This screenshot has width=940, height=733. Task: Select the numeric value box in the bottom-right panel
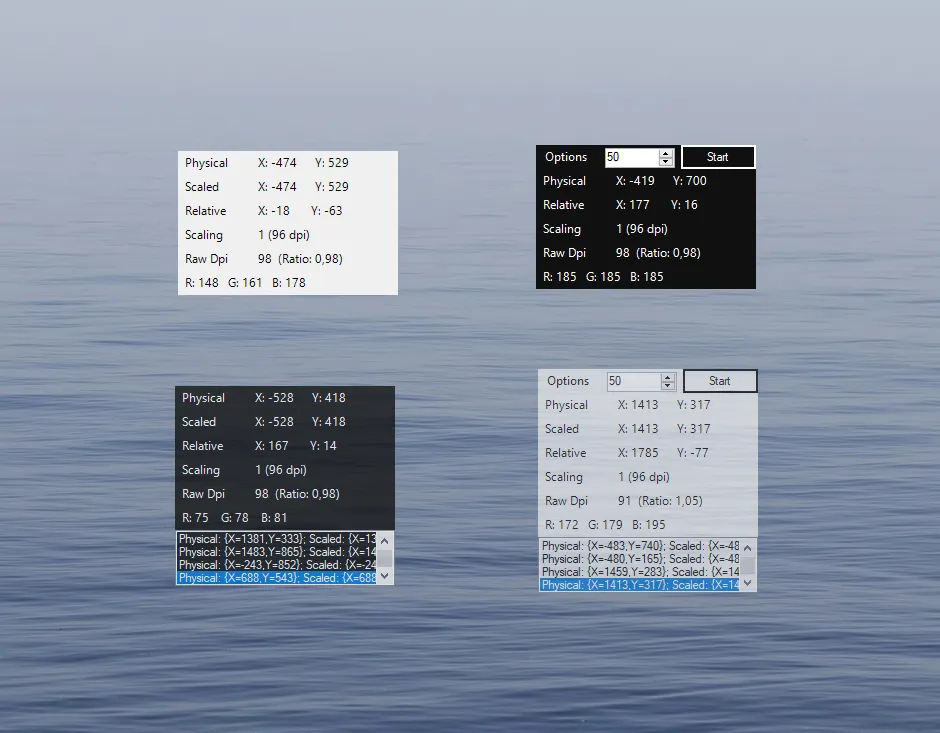click(632, 381)
